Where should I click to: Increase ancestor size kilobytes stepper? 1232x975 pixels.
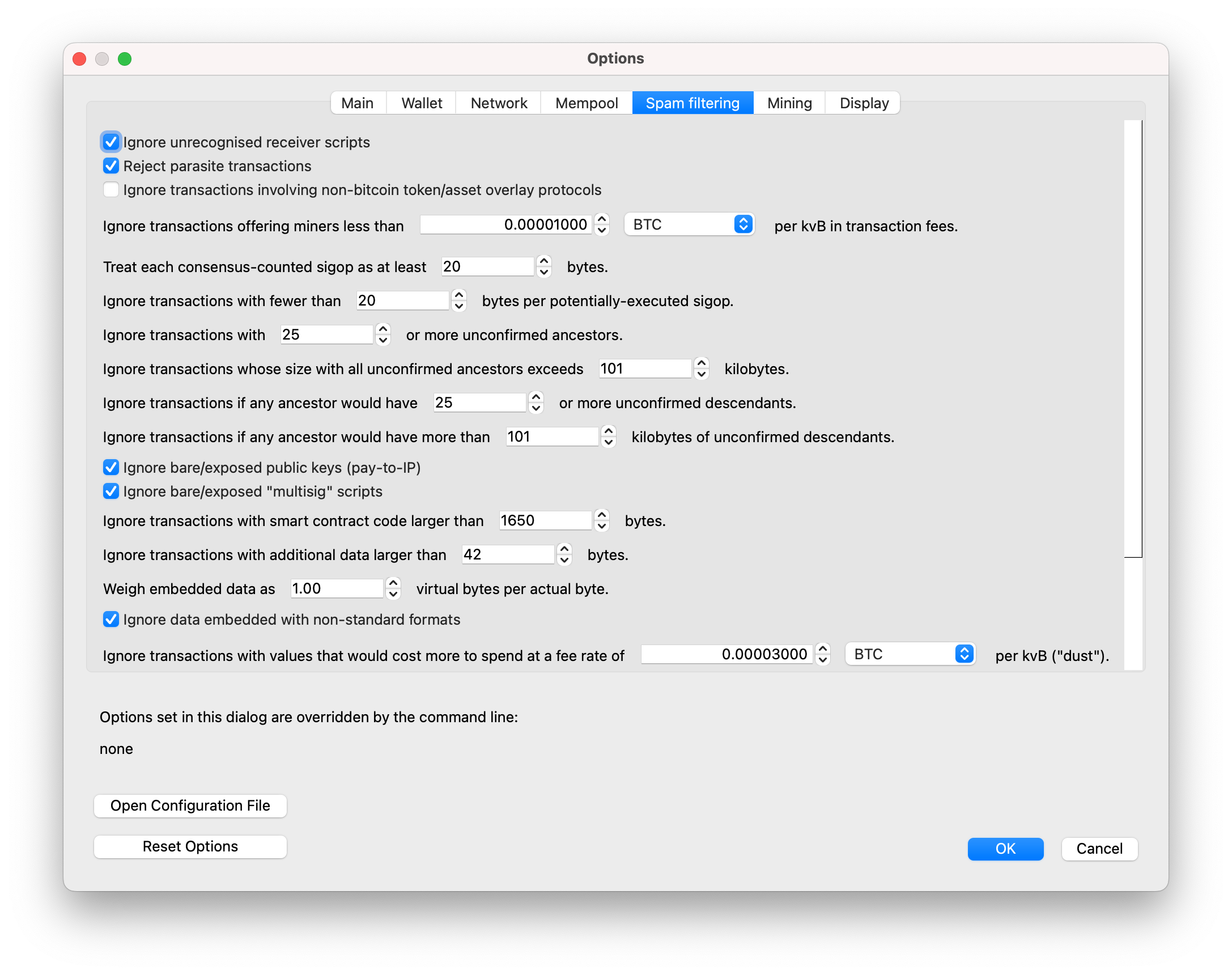point(701,362)
